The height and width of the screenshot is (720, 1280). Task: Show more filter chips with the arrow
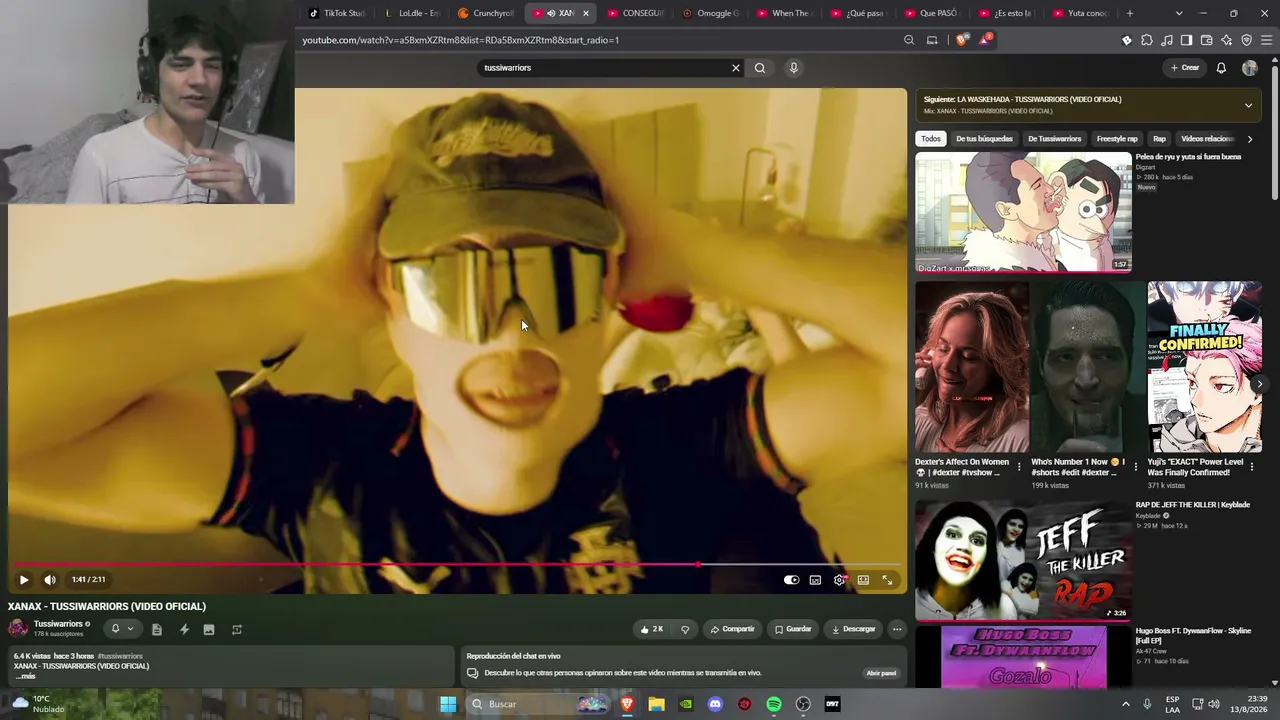click(x=1249, y=139)
